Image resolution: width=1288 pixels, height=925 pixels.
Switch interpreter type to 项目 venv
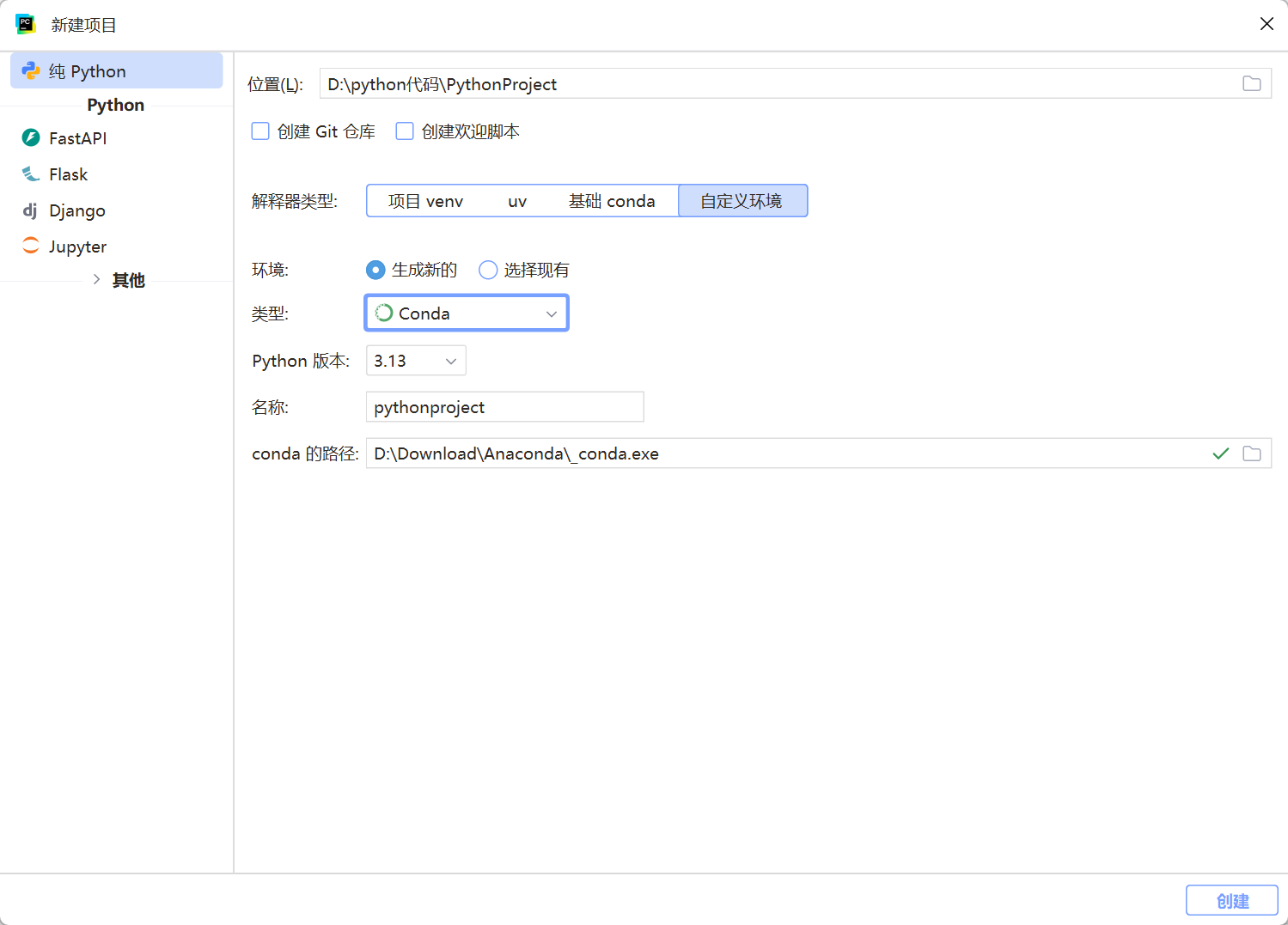coord(425,201)
